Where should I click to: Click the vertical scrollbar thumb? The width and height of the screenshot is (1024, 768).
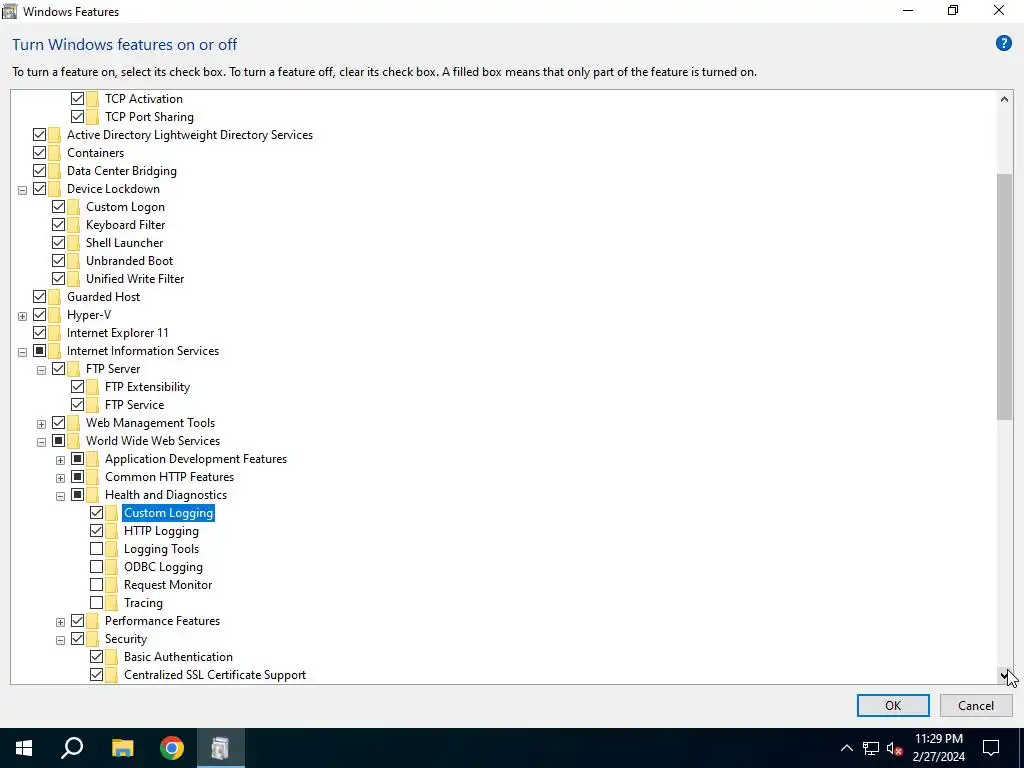click(x=1004, y=297)
